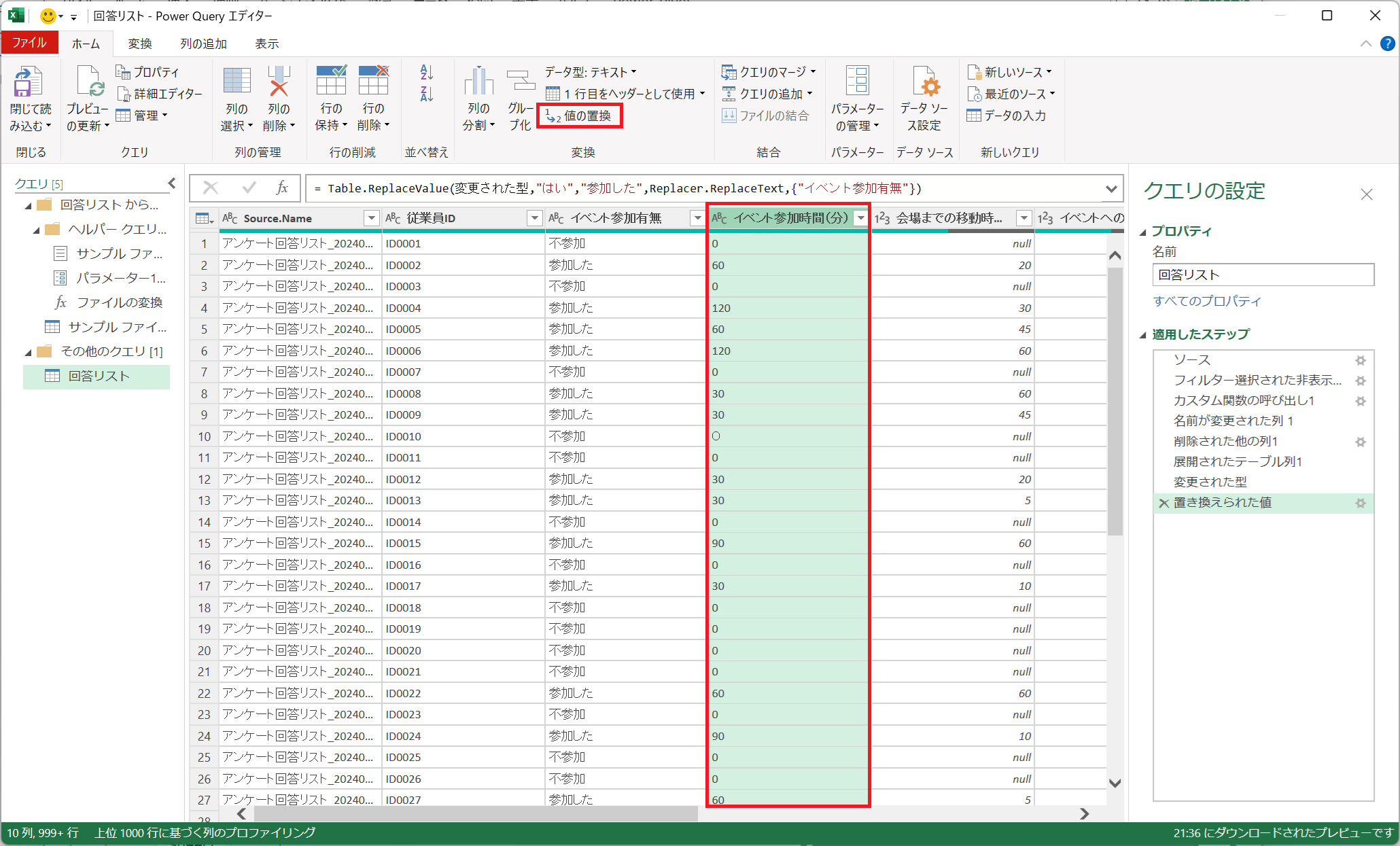Select the パラメーター1 query item
Screen dimensions: 1400x846
[x=111, y=278]
